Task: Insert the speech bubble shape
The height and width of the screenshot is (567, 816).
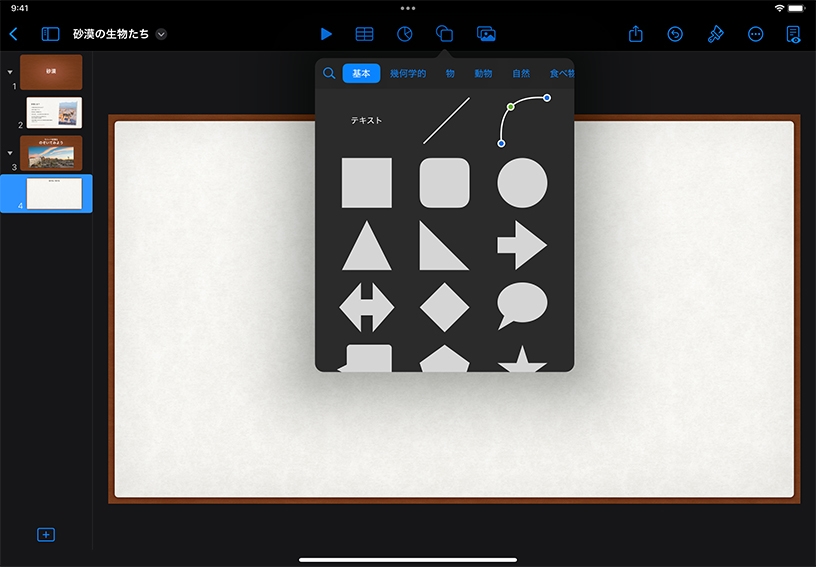Action: tap(522, 306)
